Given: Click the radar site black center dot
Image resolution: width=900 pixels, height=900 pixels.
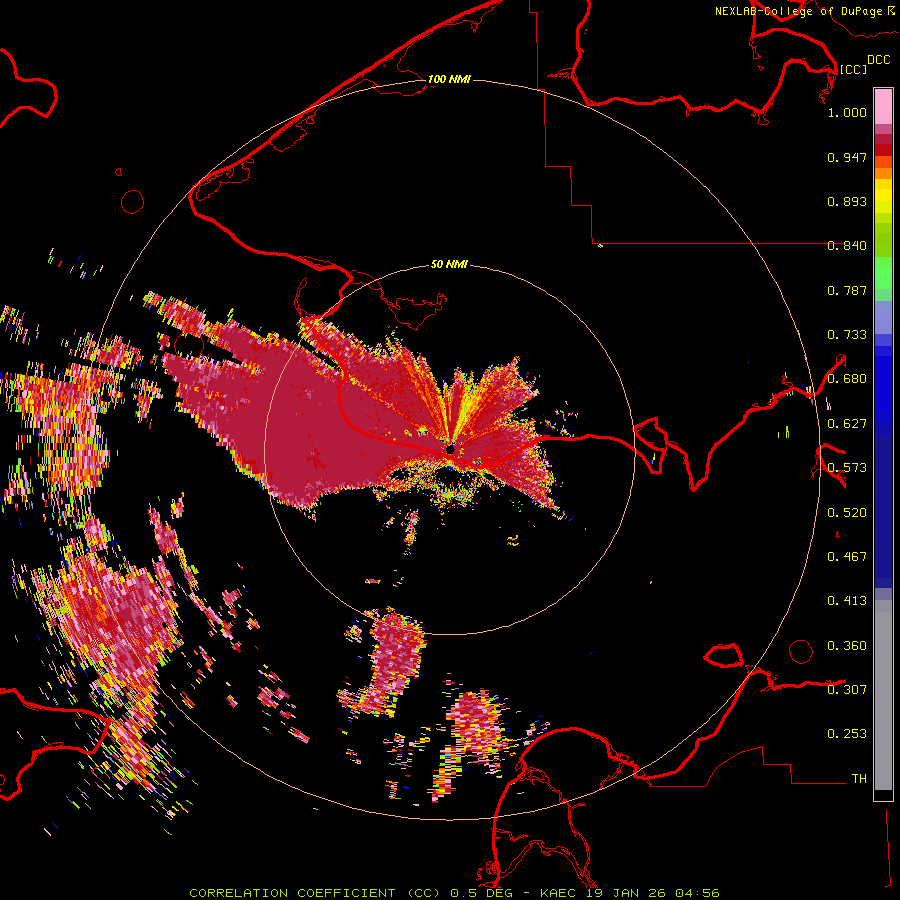Looking at the screenshot, I should 451,449.
